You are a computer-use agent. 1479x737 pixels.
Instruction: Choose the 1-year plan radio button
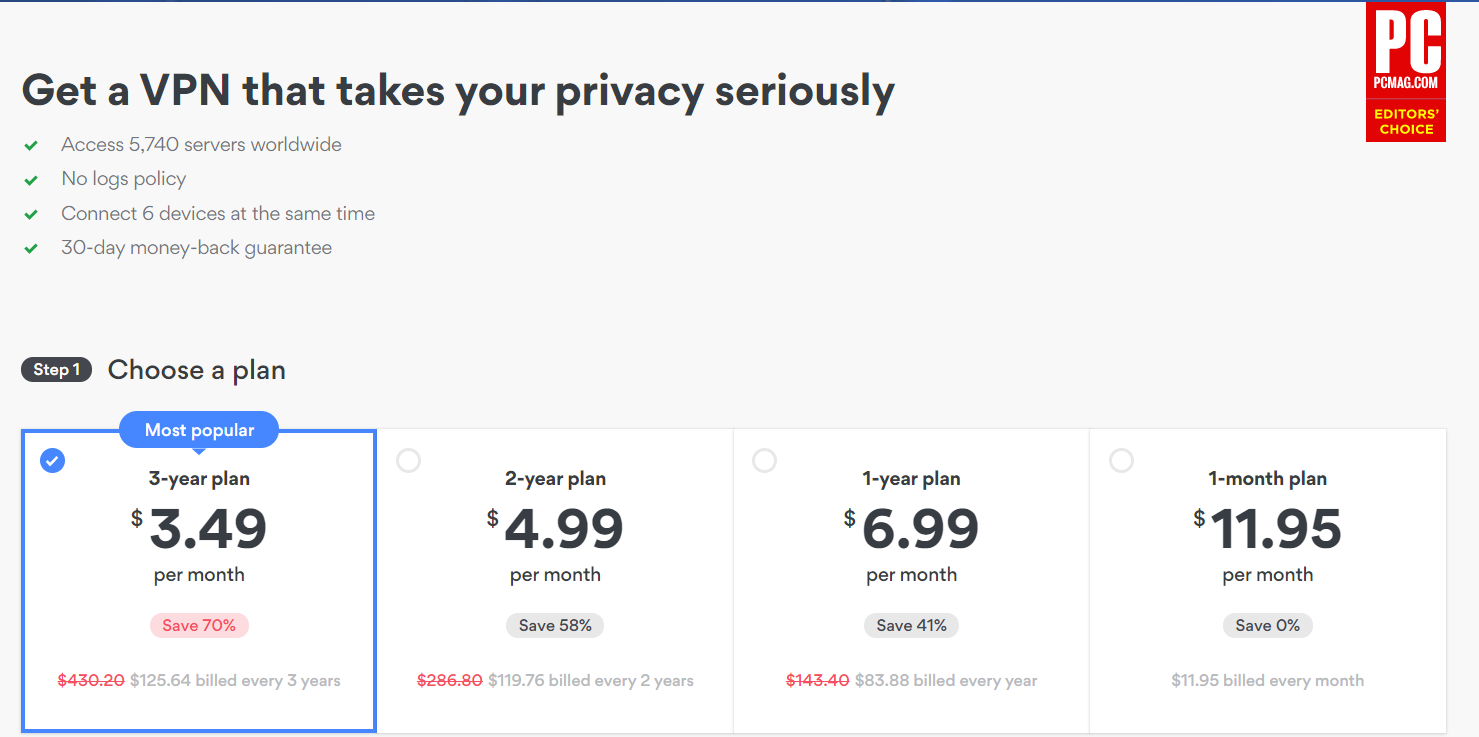coord(764,461)
